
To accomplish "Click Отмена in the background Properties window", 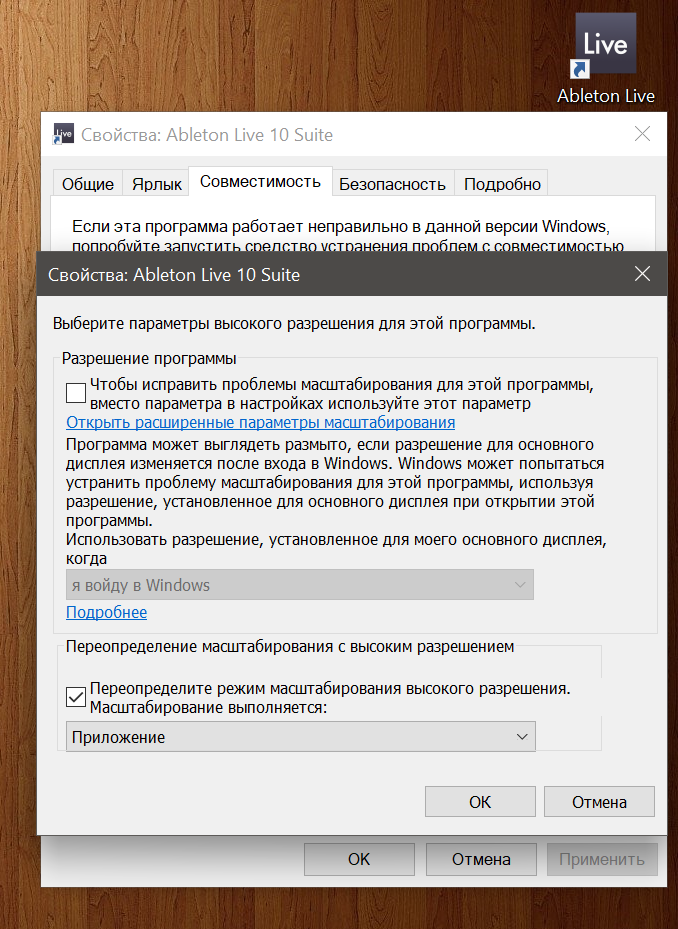I will click(x=481, y=859).
